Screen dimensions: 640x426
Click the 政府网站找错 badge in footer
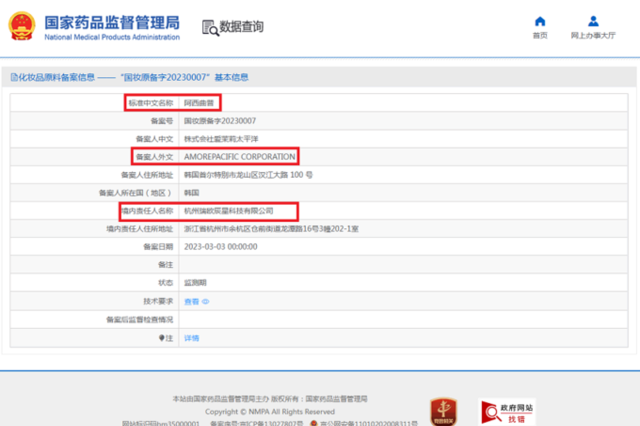coord(507,412)
